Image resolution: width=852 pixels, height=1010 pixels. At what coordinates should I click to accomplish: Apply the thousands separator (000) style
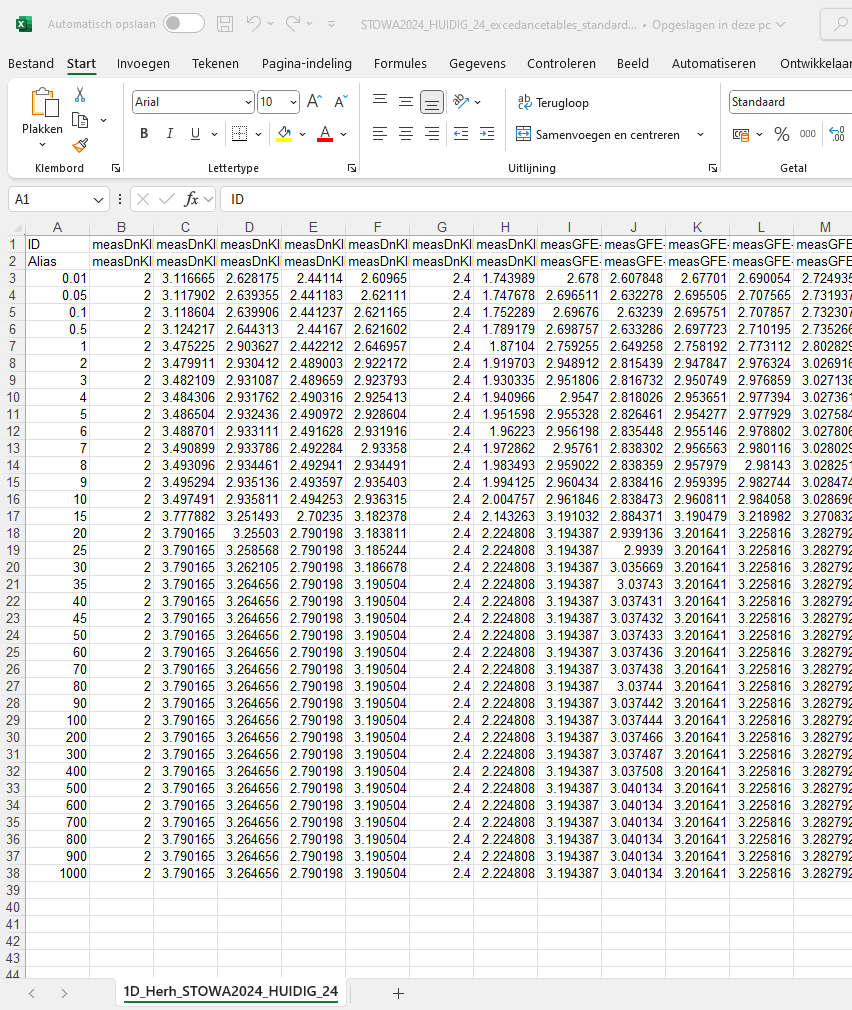point(808,134)
